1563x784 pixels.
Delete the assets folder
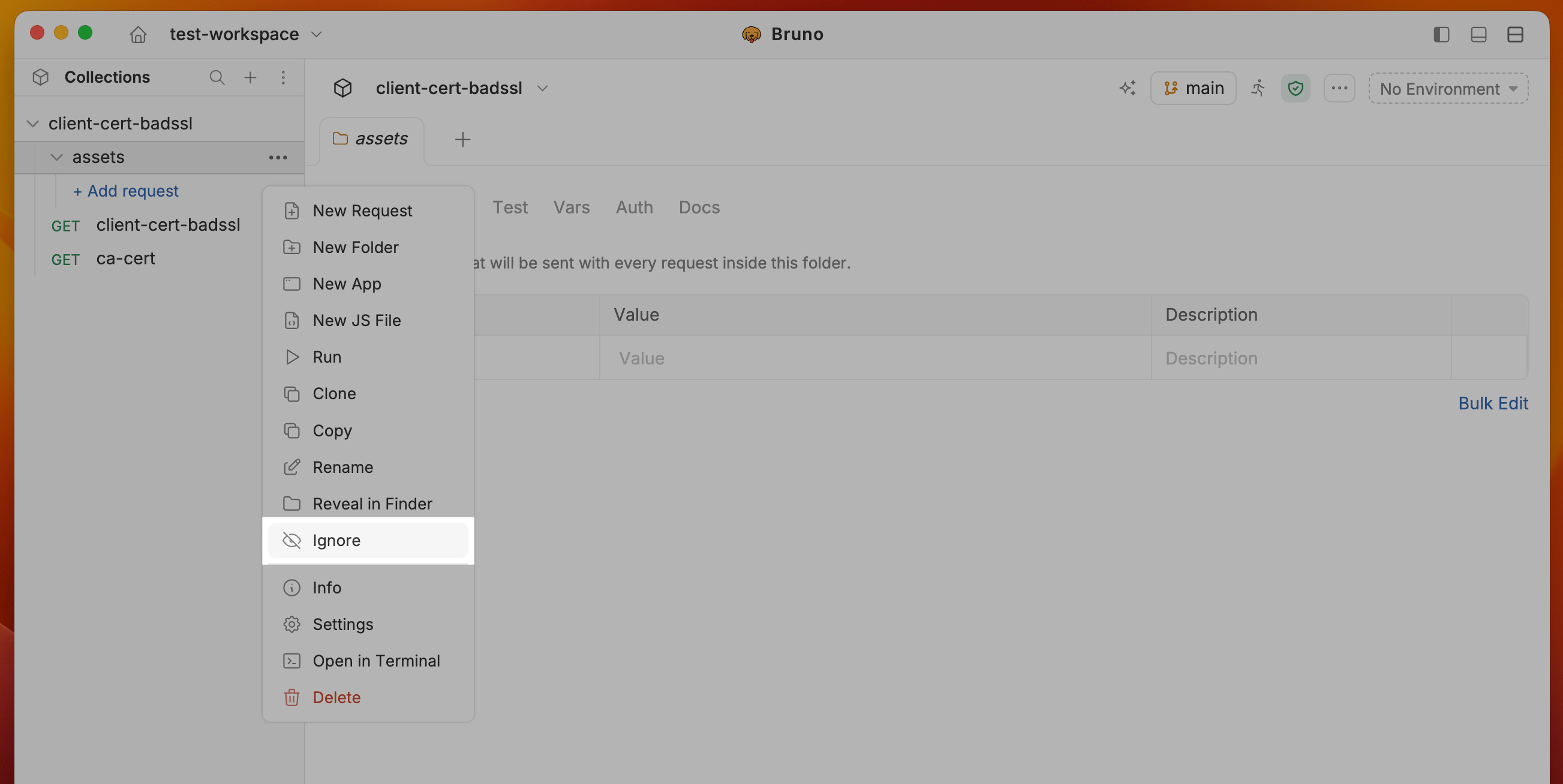tap(368, 697)
